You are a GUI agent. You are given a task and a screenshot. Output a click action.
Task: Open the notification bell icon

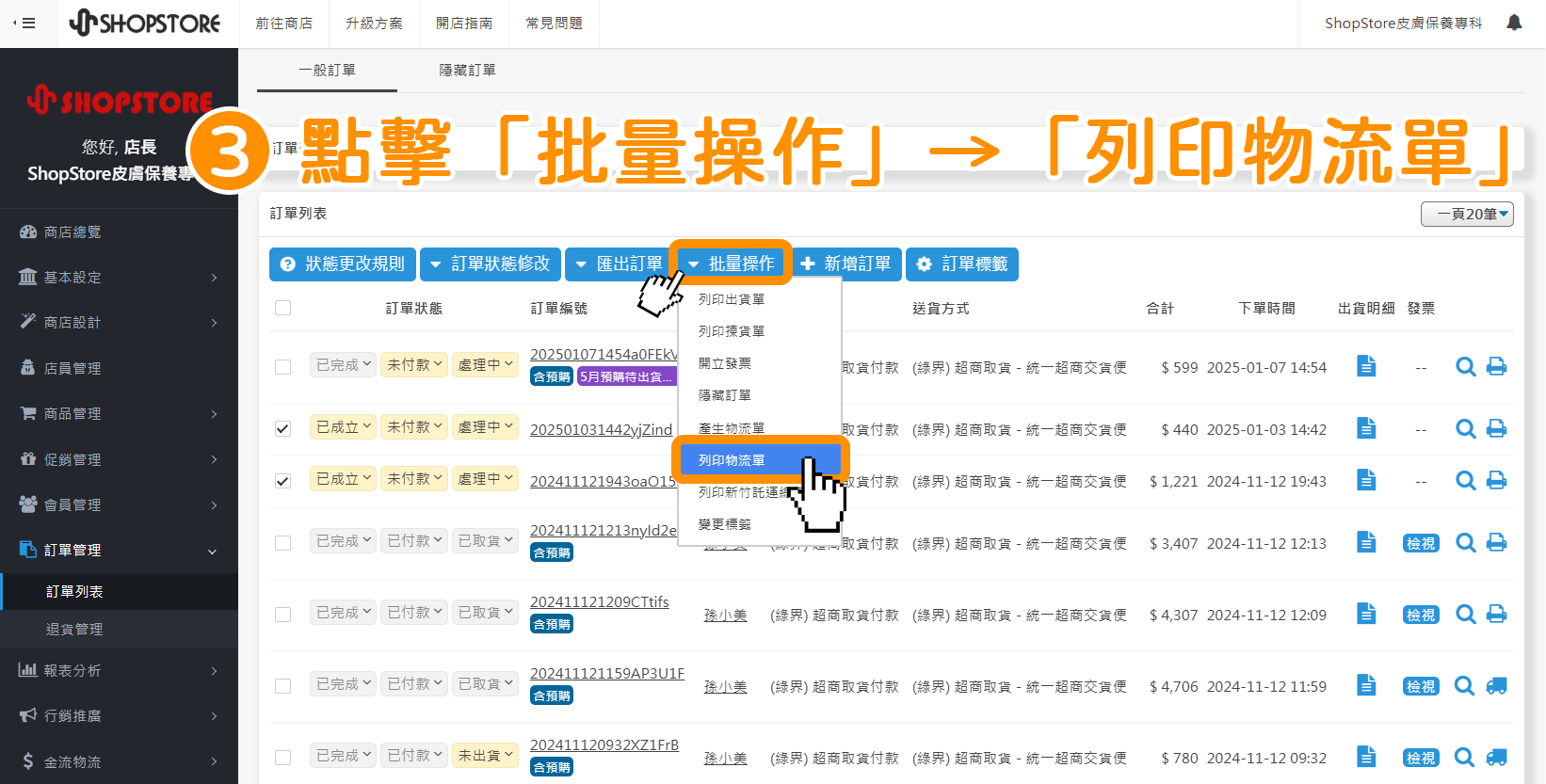click(1514, 23)
